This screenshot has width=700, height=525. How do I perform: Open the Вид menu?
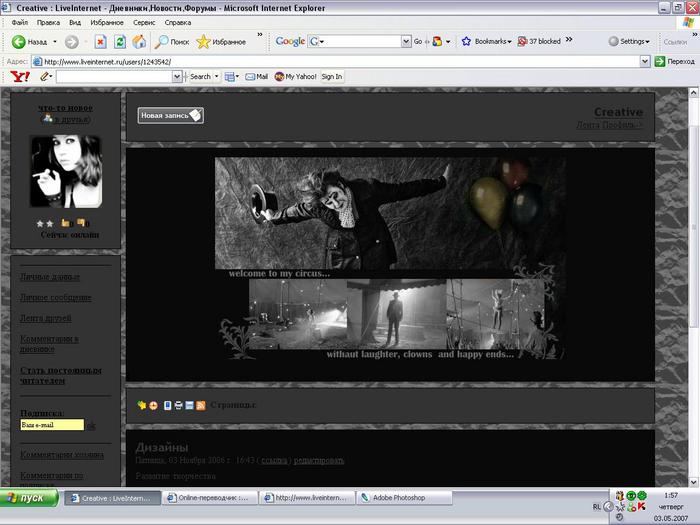coord(75,22)
